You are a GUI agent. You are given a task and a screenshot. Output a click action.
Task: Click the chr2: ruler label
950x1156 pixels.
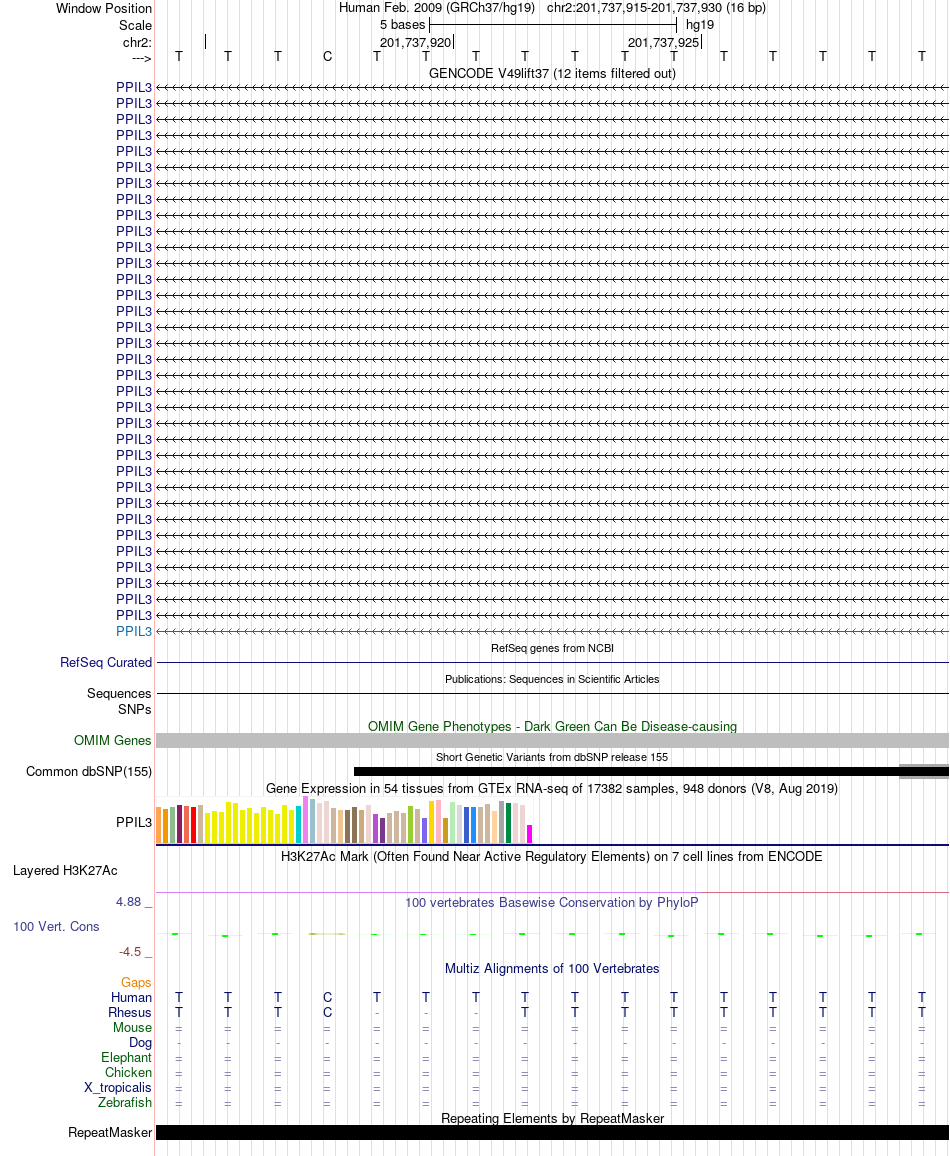pyautogui.click(x=137, y=42)
